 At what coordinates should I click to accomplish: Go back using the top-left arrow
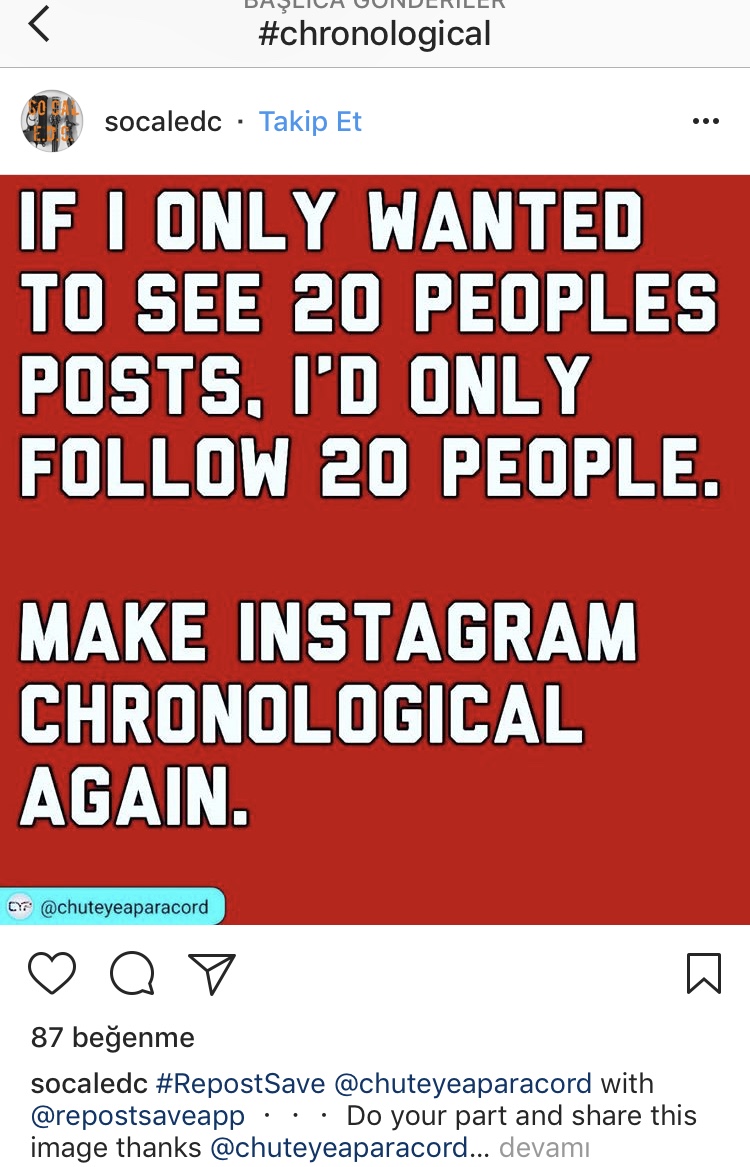[39, 25]
